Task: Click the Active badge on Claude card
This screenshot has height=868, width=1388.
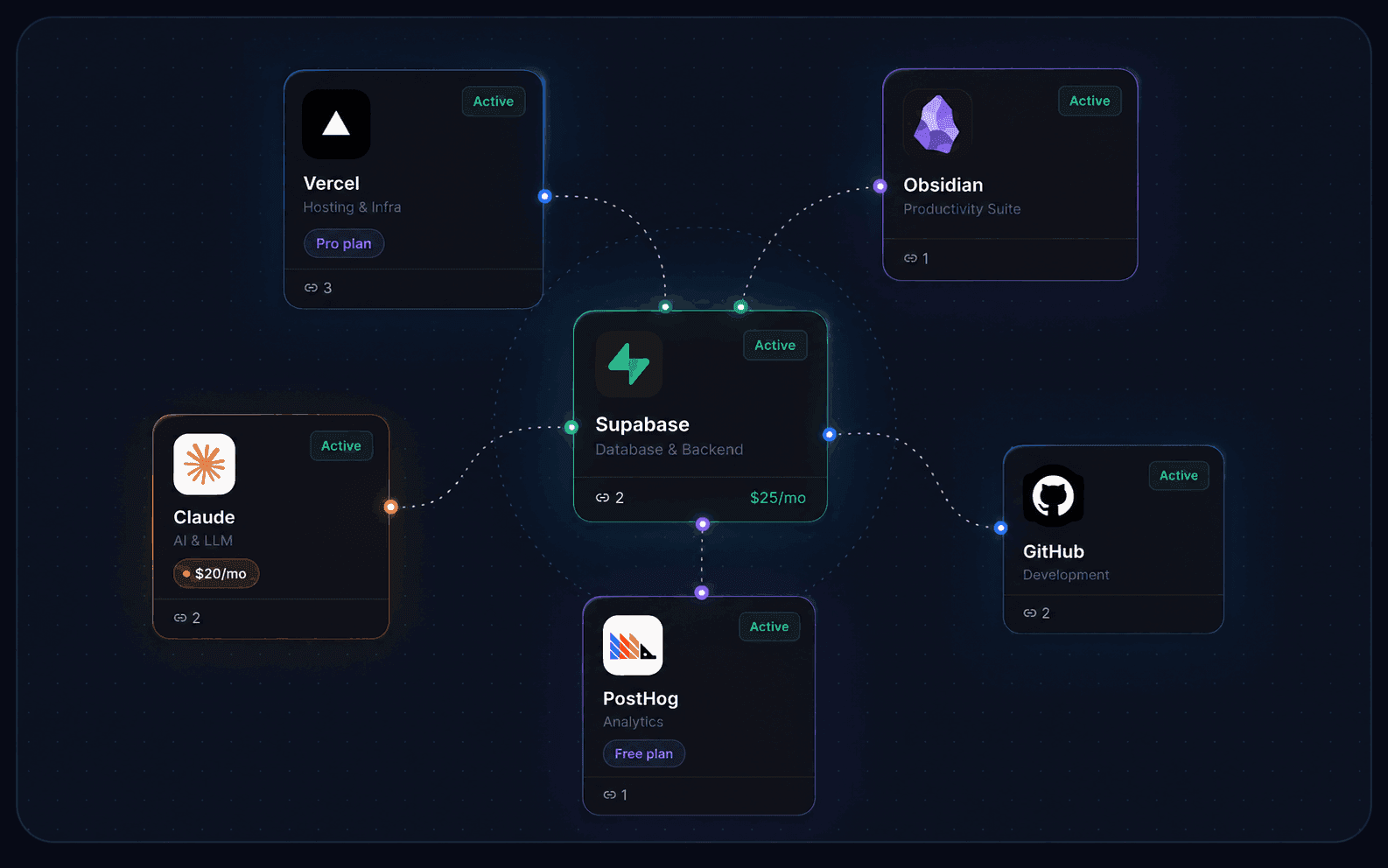Action: tap(341, 445)
